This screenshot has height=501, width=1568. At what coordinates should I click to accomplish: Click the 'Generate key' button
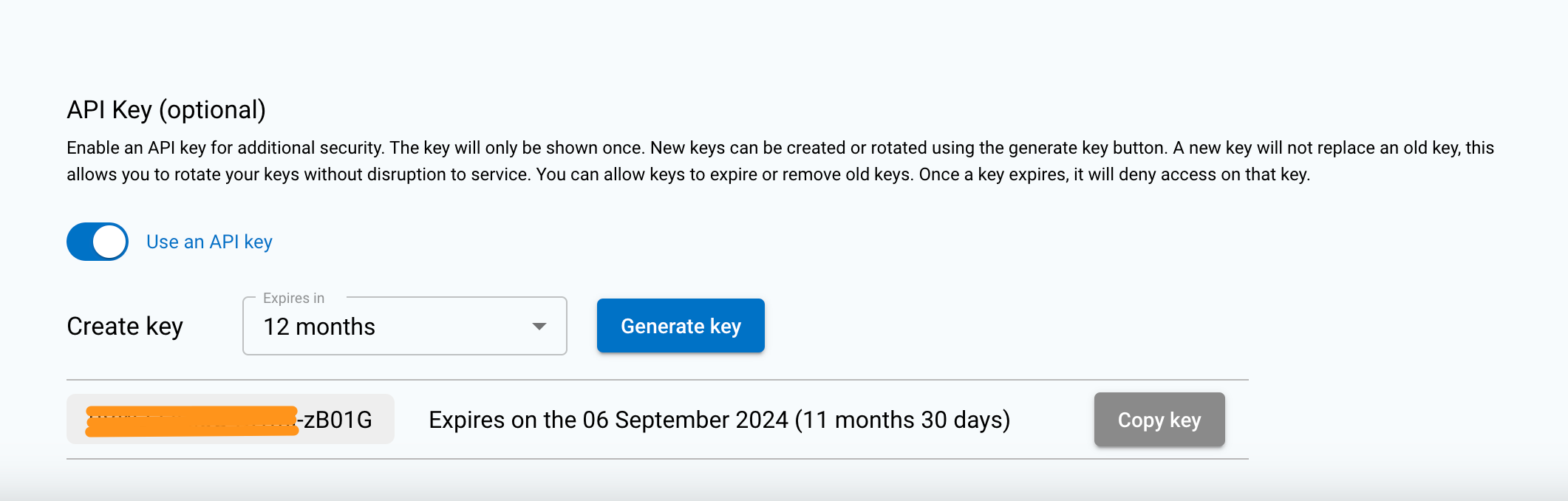pyautogui.click(x=681, y=325)
